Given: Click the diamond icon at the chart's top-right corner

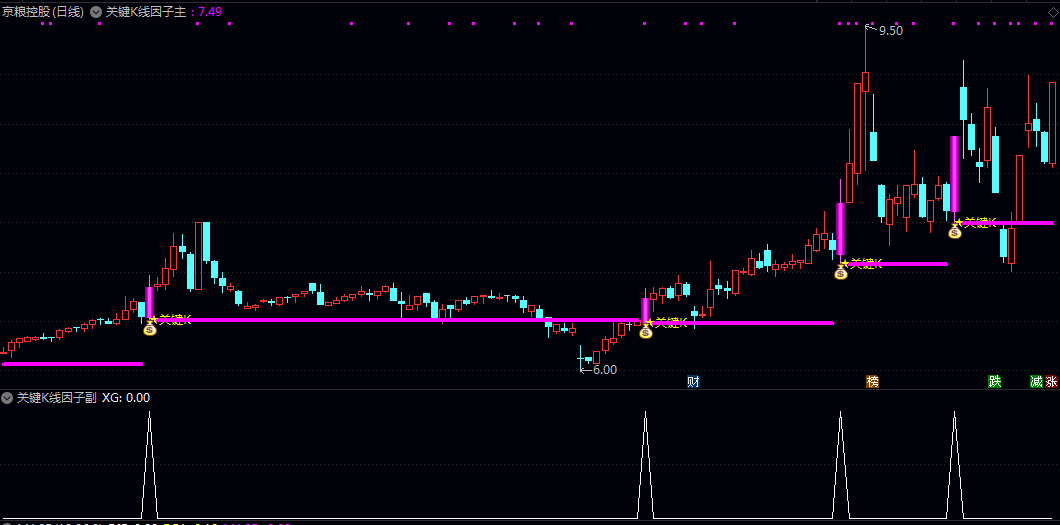Looking at the screenshot, I should [1053, 11].
